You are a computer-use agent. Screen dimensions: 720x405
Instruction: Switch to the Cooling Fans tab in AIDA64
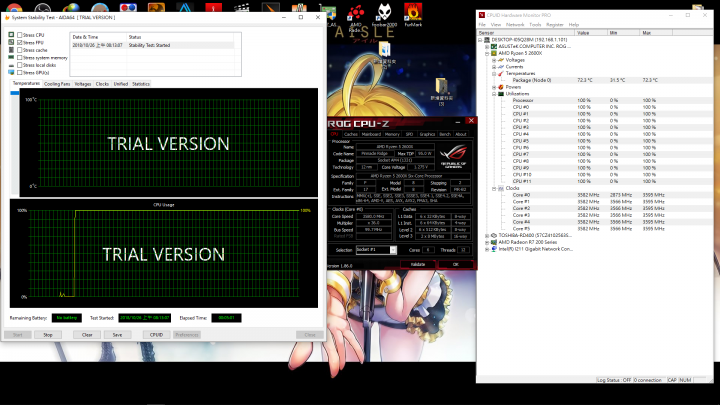pos(57,84)
